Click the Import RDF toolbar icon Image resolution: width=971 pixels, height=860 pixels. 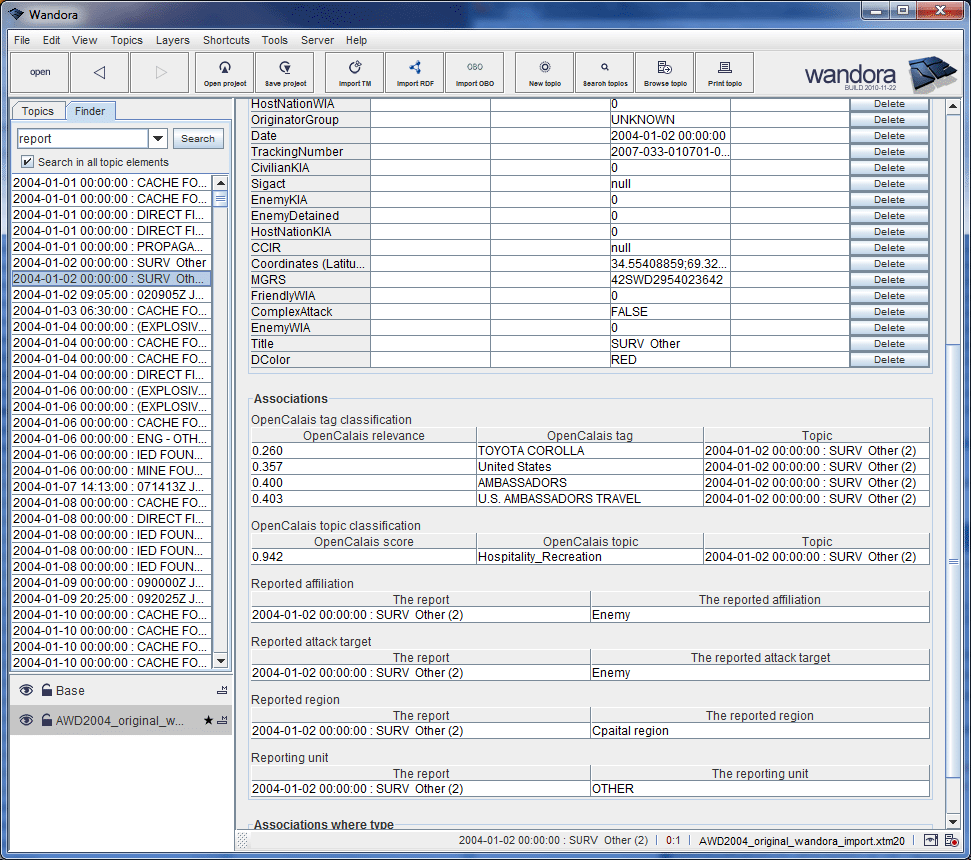click(x=414, y=72)
